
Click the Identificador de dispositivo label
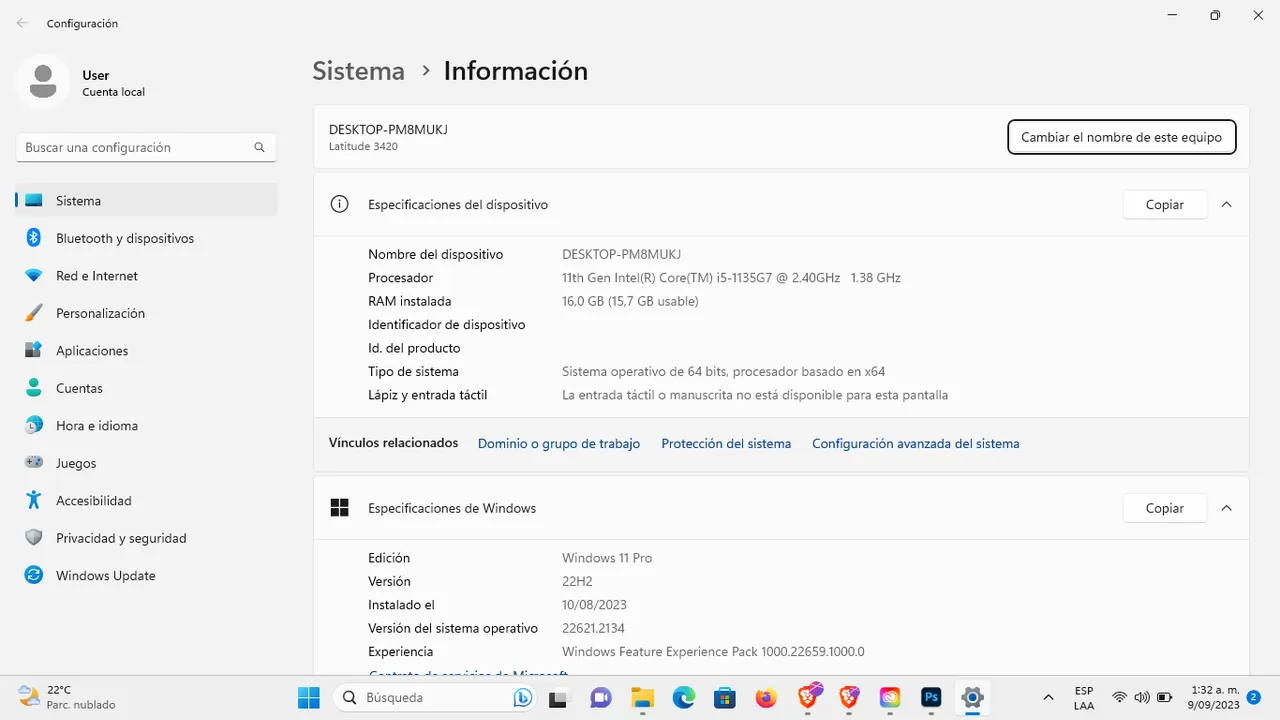pos(446,325)
